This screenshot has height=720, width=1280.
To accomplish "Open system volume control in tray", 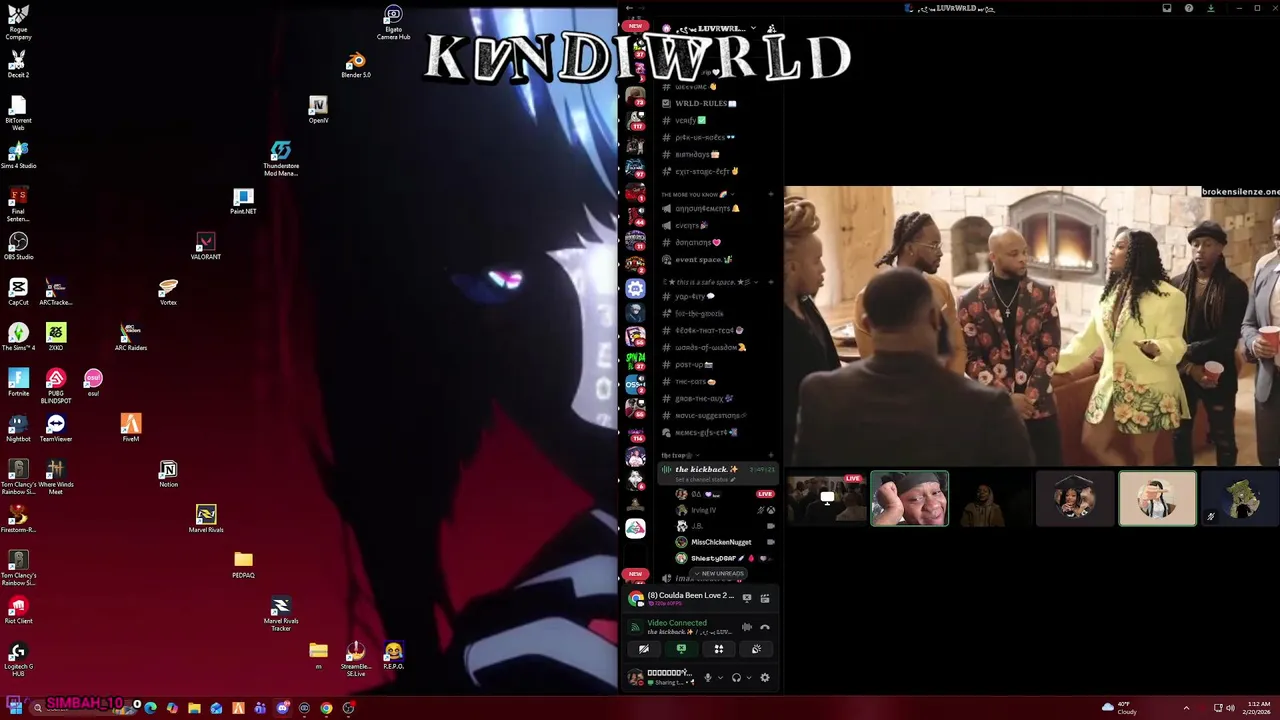I will [1230, 708].
